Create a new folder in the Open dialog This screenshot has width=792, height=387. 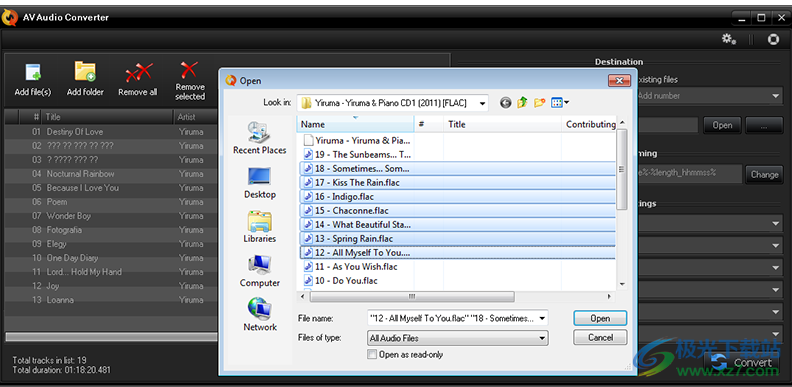(x=539, y=103)
